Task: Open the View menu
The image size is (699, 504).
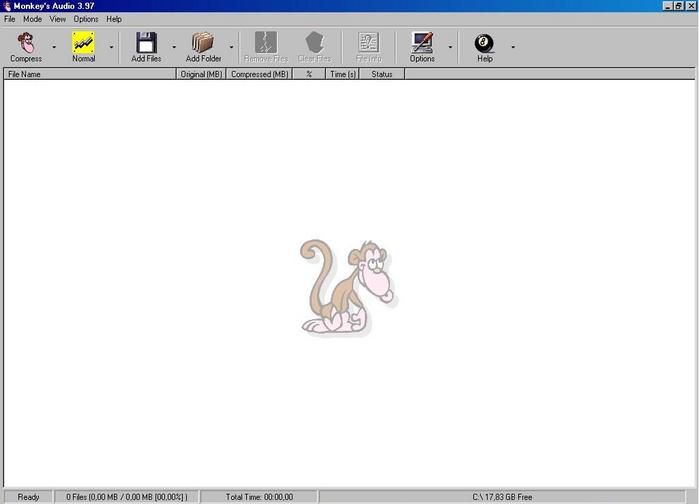Action: (58, 19)
